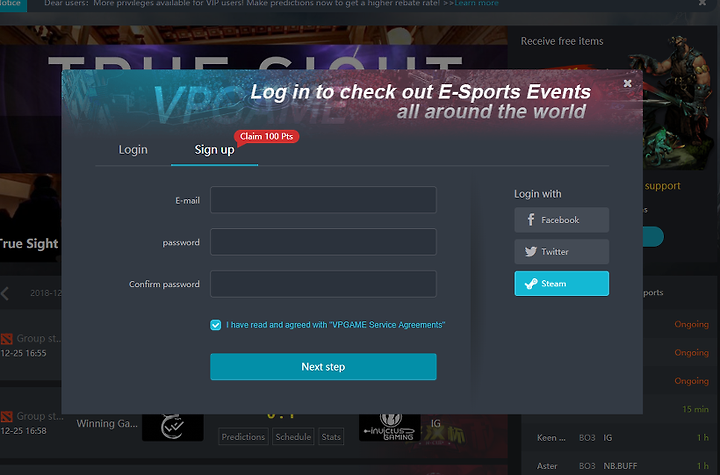720x475 pixels.
Task: Uncheck the VPGAME Service Agreements checkbox
Action: [x=215, y=325]
